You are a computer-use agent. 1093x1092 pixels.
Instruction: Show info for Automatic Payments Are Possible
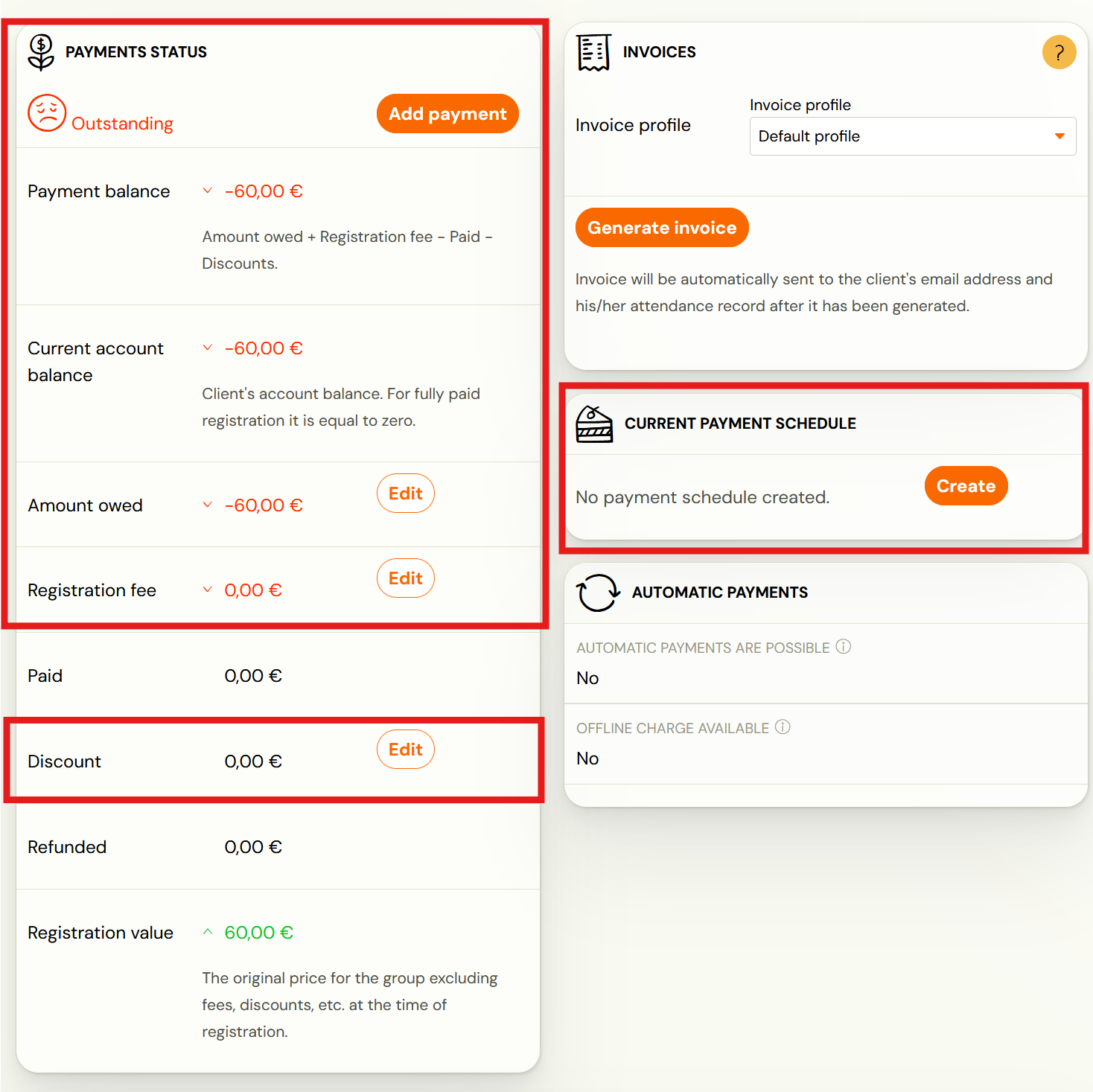tap(843, 647)
